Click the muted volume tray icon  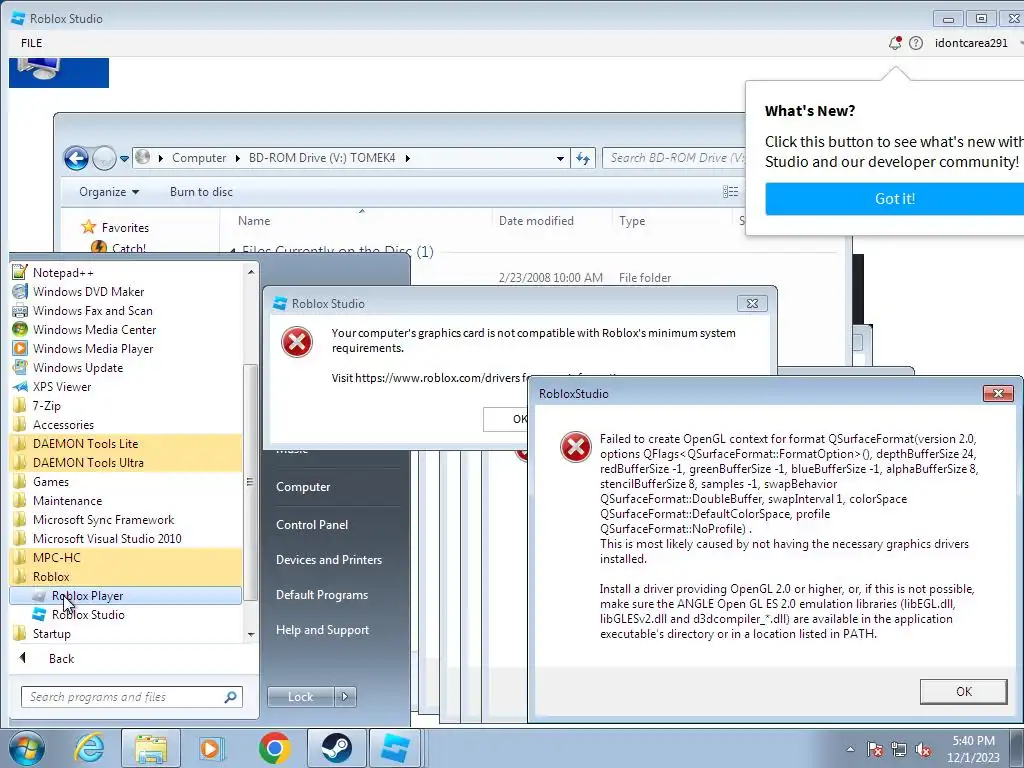(923, 750)
